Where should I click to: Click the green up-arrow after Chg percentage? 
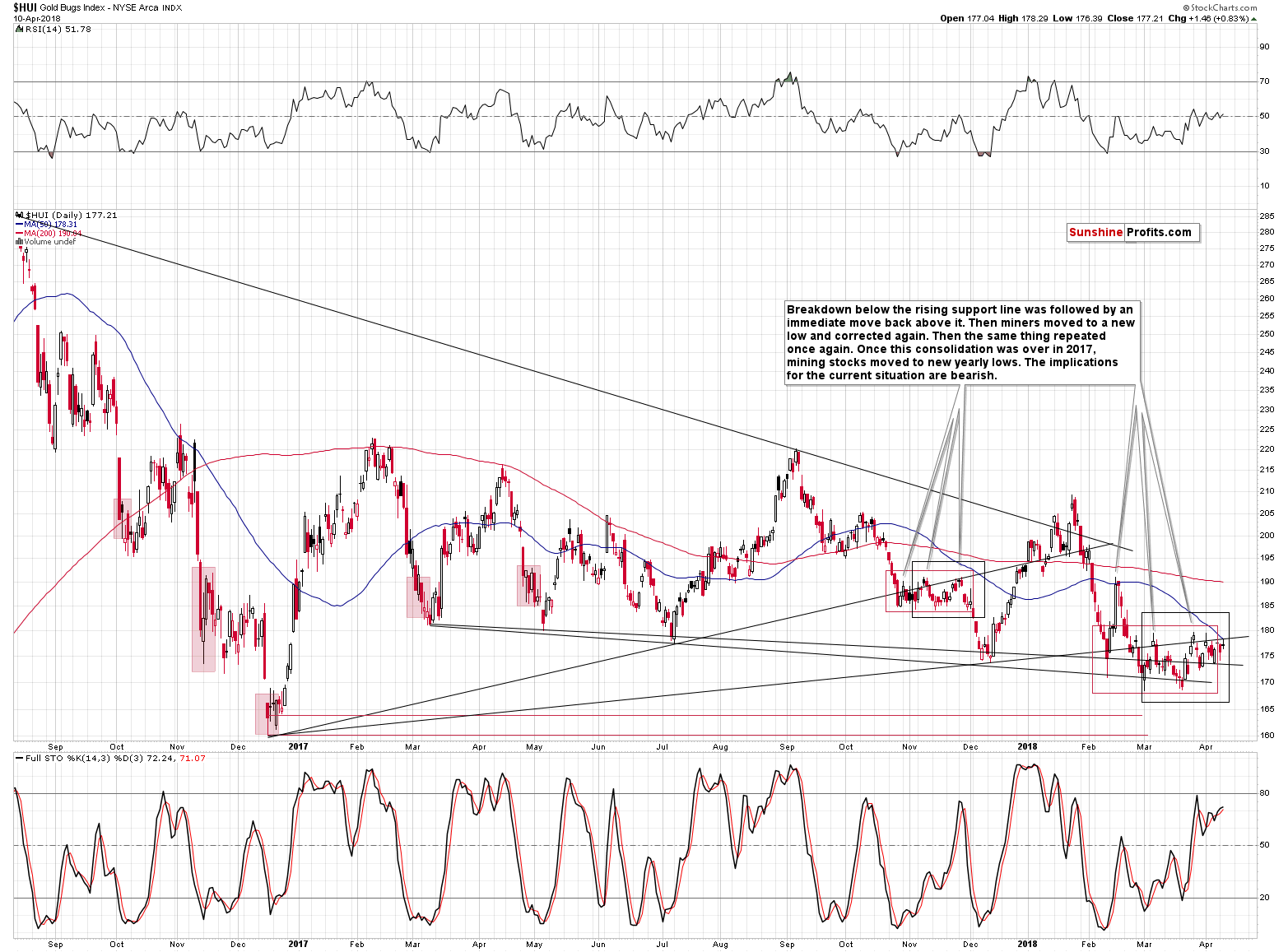click(1254, 18)
